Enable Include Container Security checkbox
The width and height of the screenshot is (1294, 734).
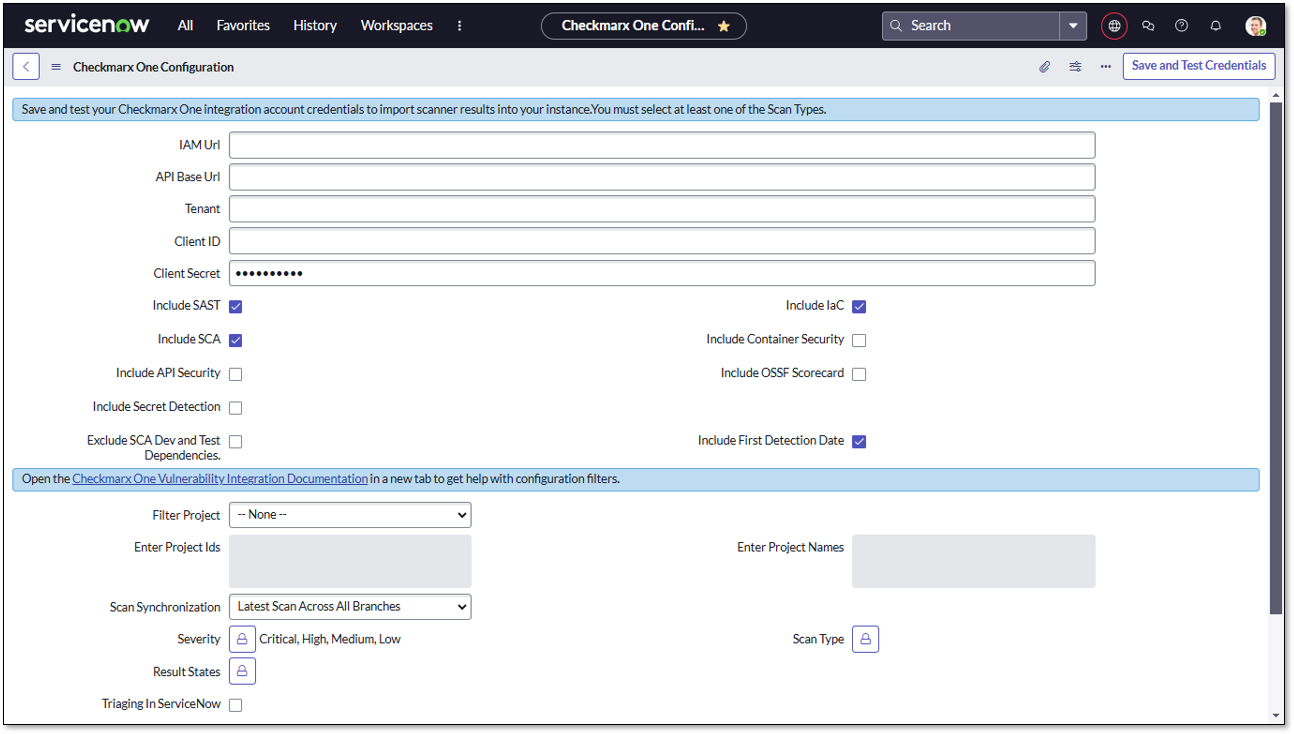pos(859,340)
